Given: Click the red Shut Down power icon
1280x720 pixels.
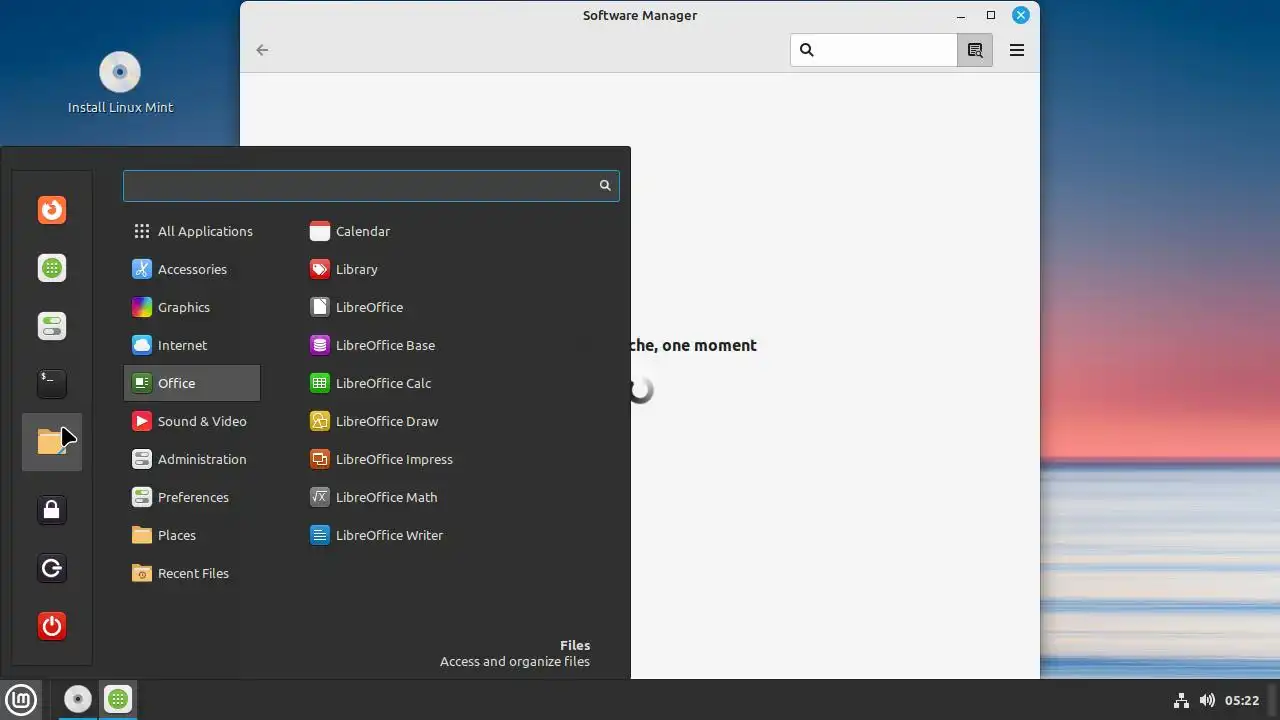Looking at the screenshot, I should [x=52, y=627].
